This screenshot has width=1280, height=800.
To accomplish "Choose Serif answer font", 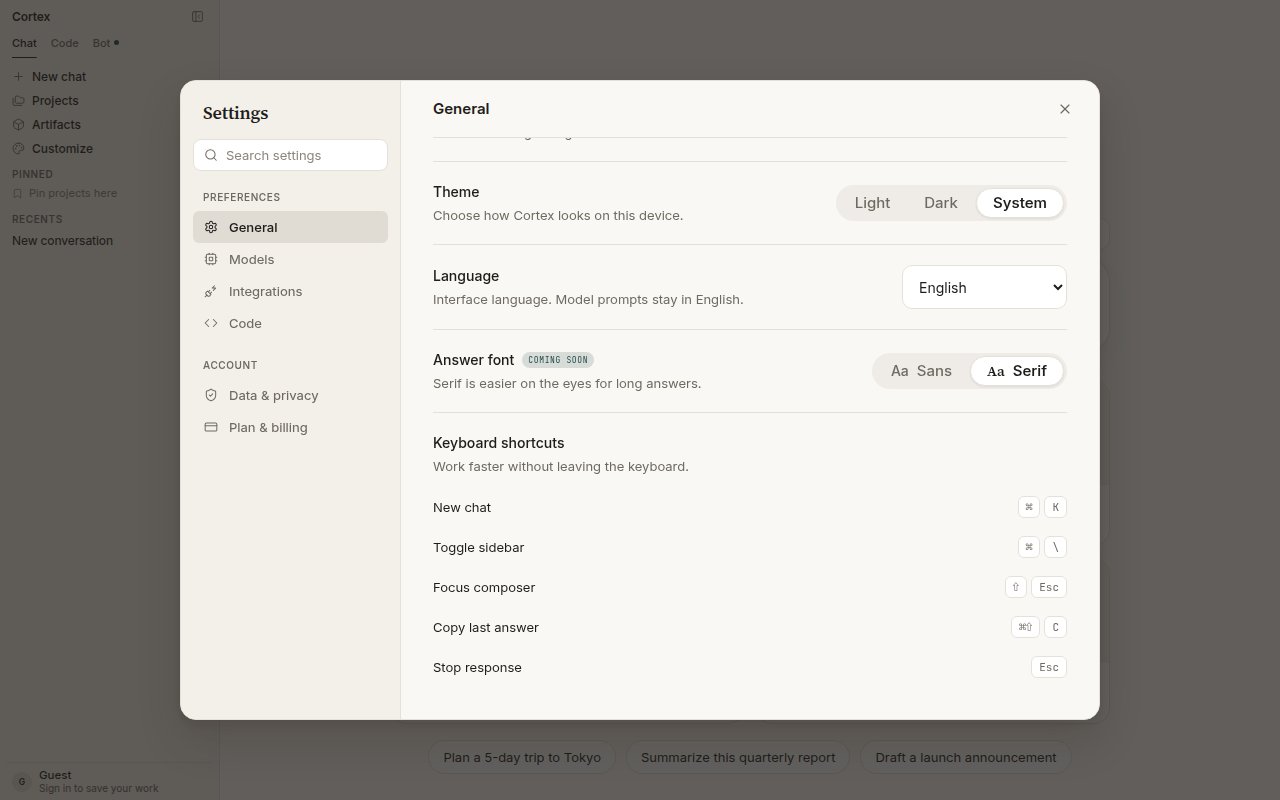I will [1017, 371].
